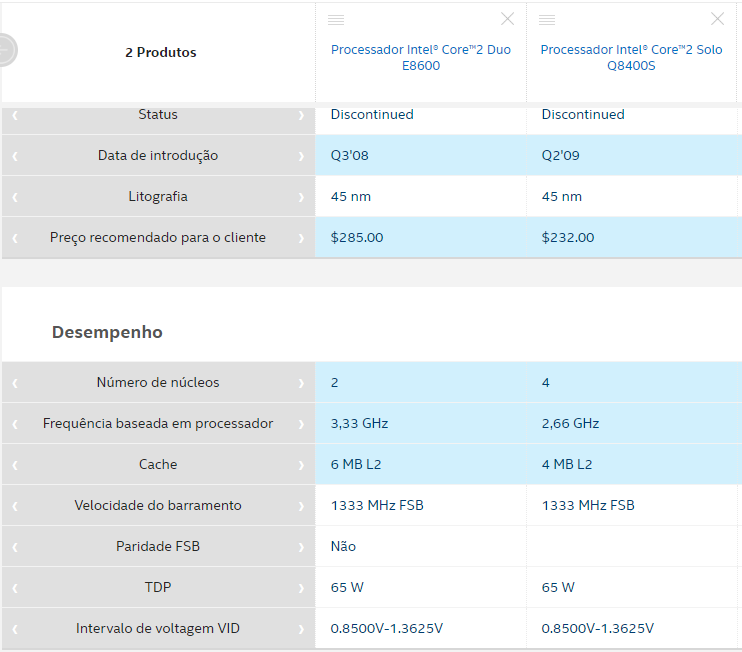
Task: Select the Data de introdução label
Action: [x=158, y=155]
